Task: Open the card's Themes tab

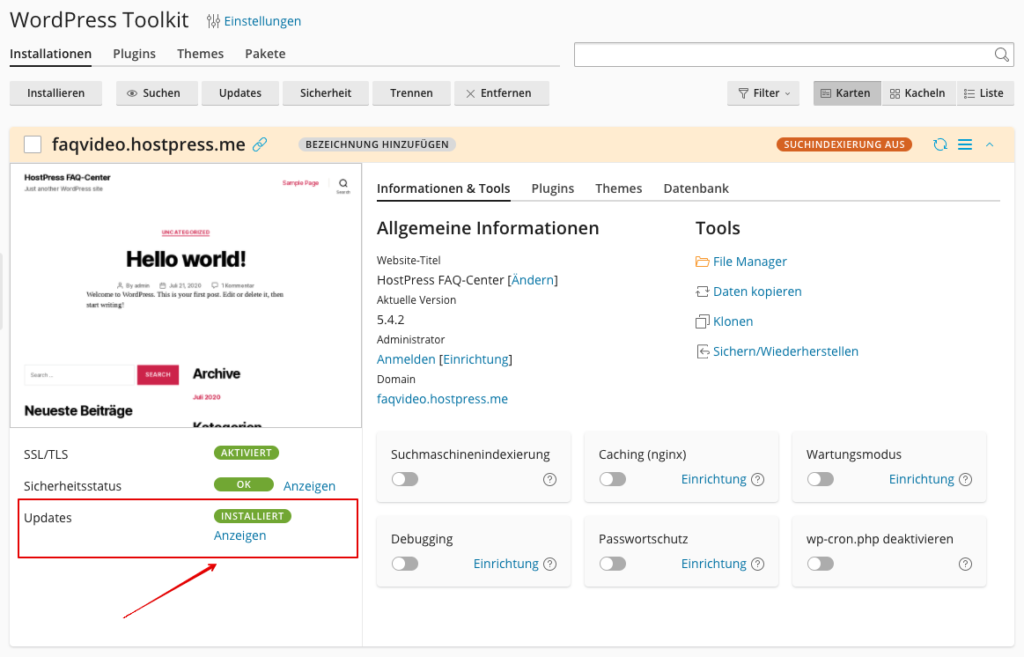Action: 618,188
